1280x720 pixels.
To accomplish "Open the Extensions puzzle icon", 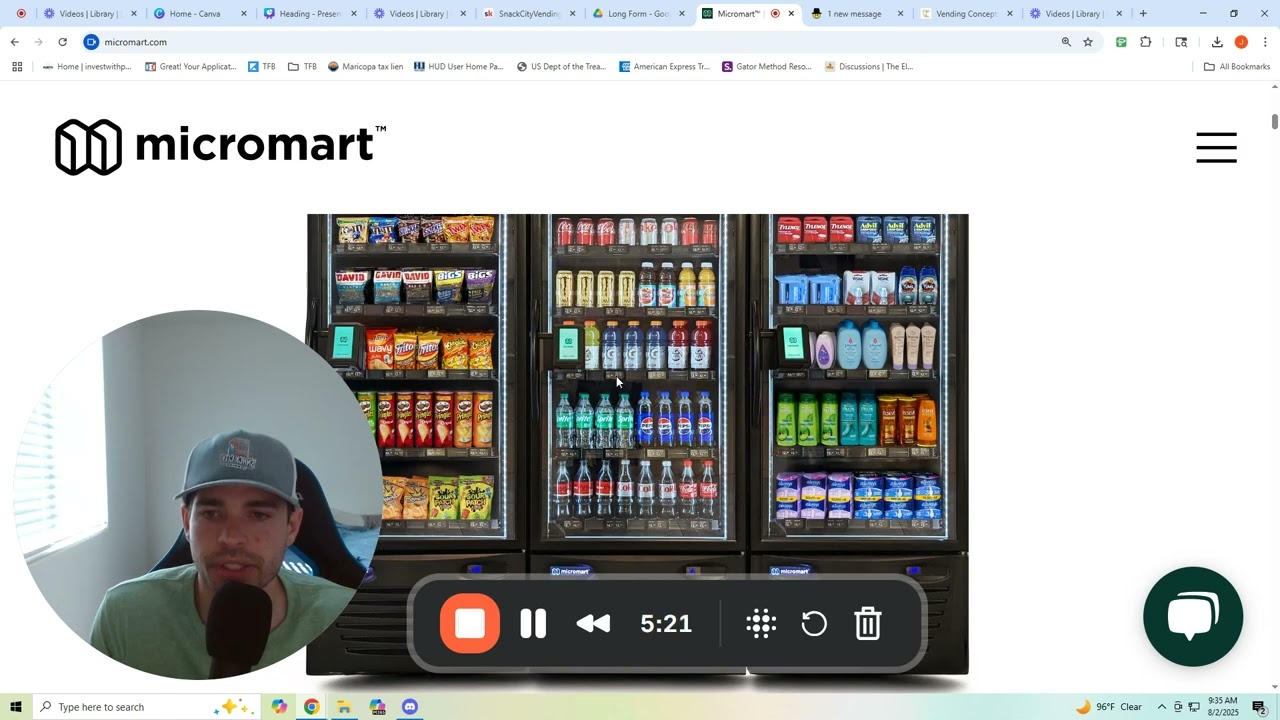I will tap(1146, 42).
